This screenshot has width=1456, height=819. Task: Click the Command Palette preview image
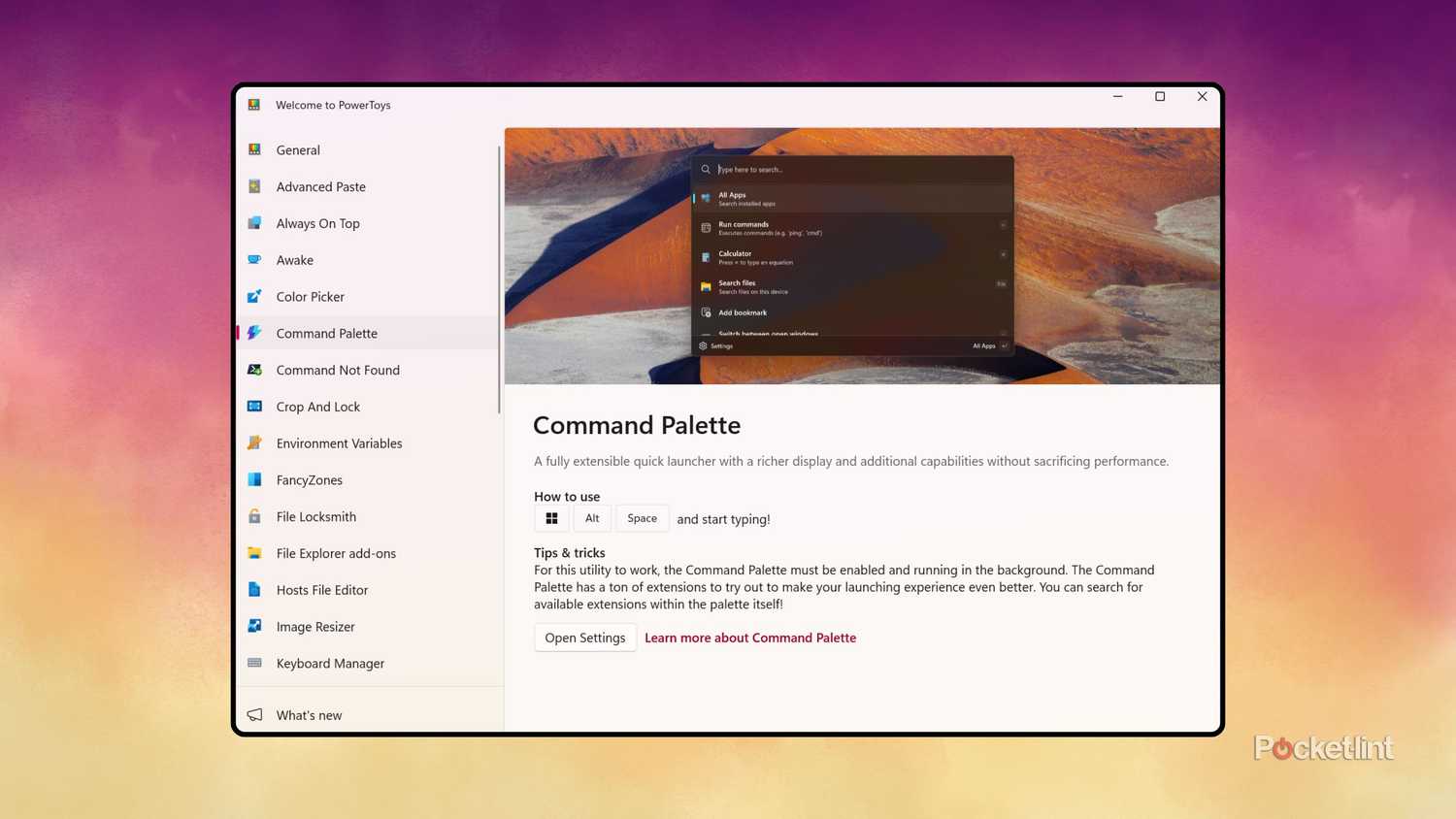[862, 256]
